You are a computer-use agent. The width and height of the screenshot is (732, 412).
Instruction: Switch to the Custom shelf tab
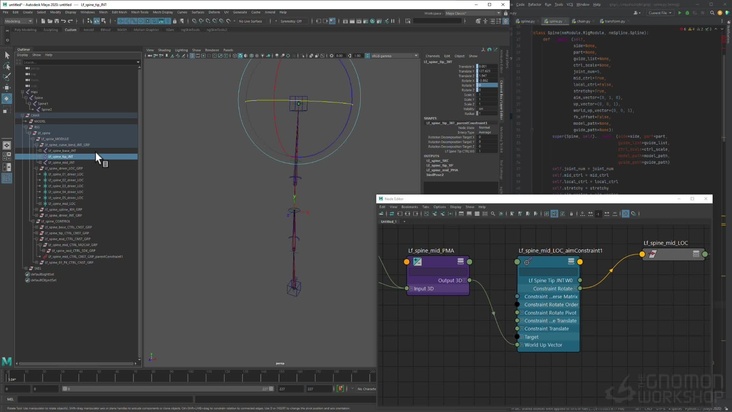pos(71,30)
